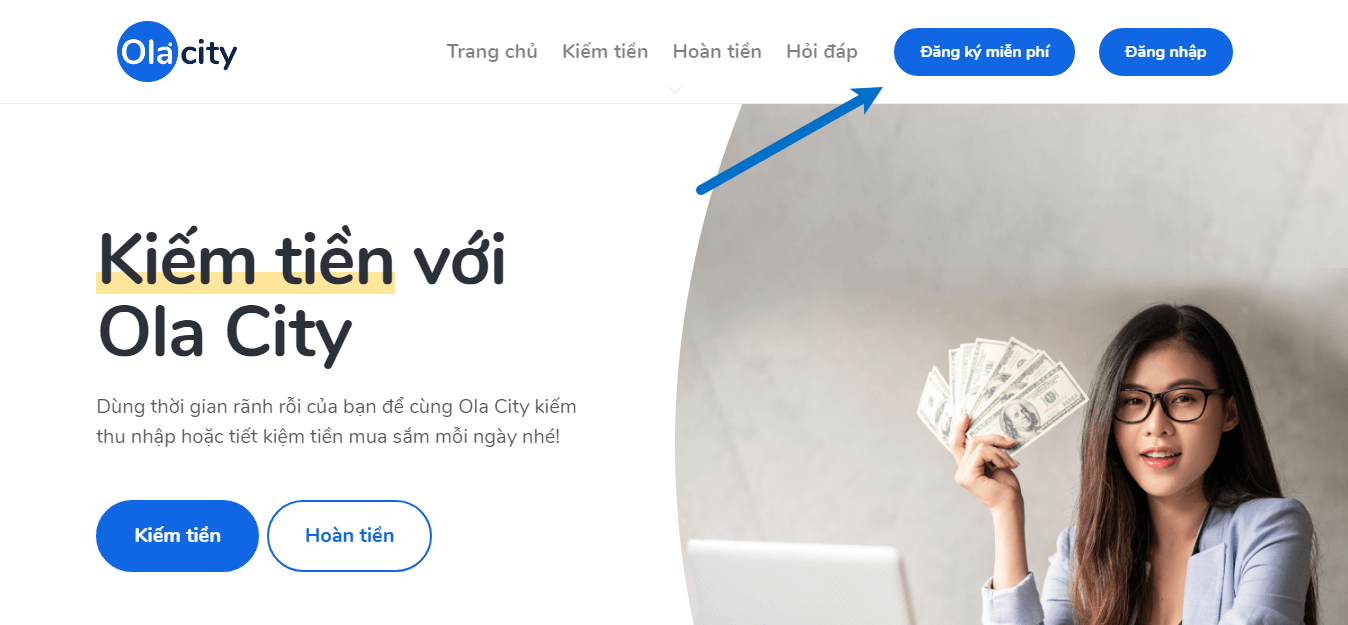Open the Trang chủ menu item

492,51
